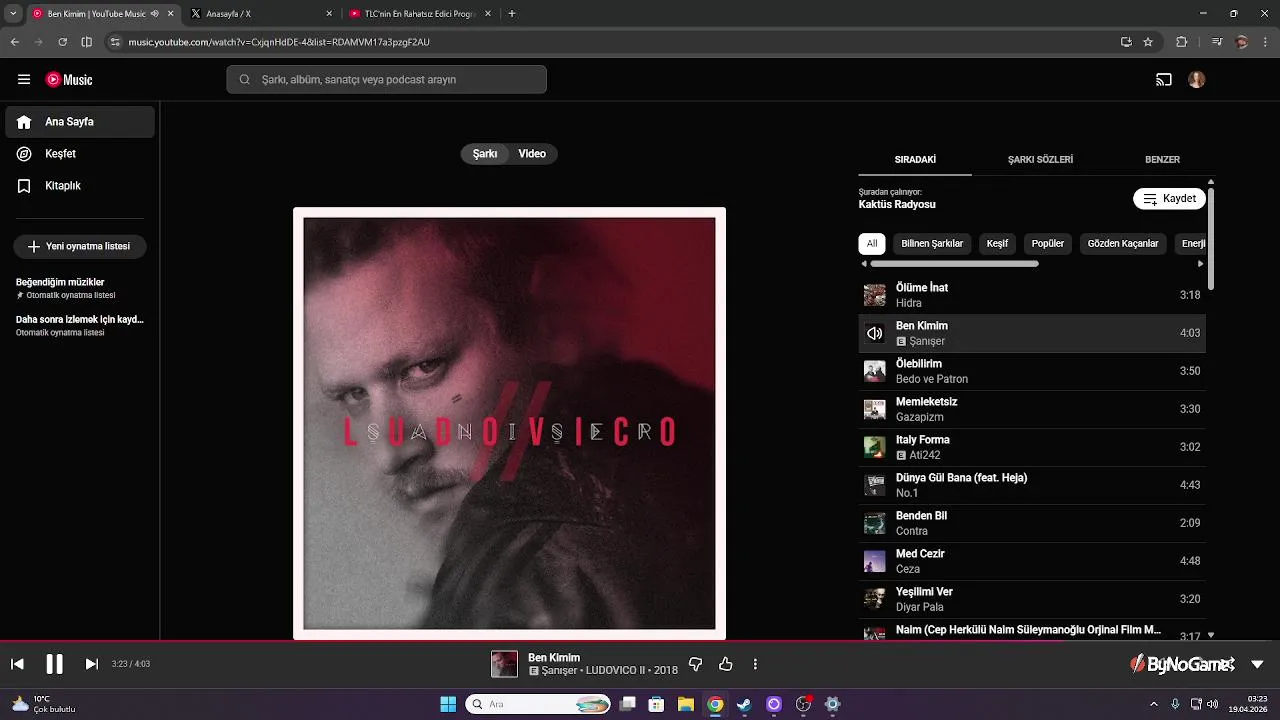Click the speaker icon on Ben Kimim row
This screenshot has height=720, width=1280.
point(875,333)
